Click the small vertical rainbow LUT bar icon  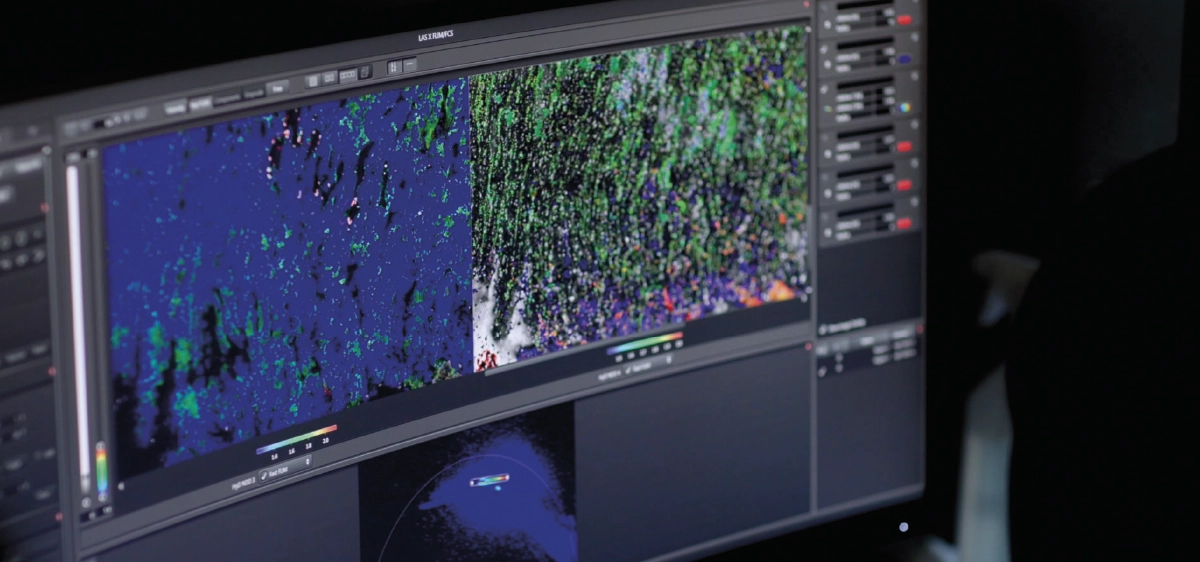point(101,468)
